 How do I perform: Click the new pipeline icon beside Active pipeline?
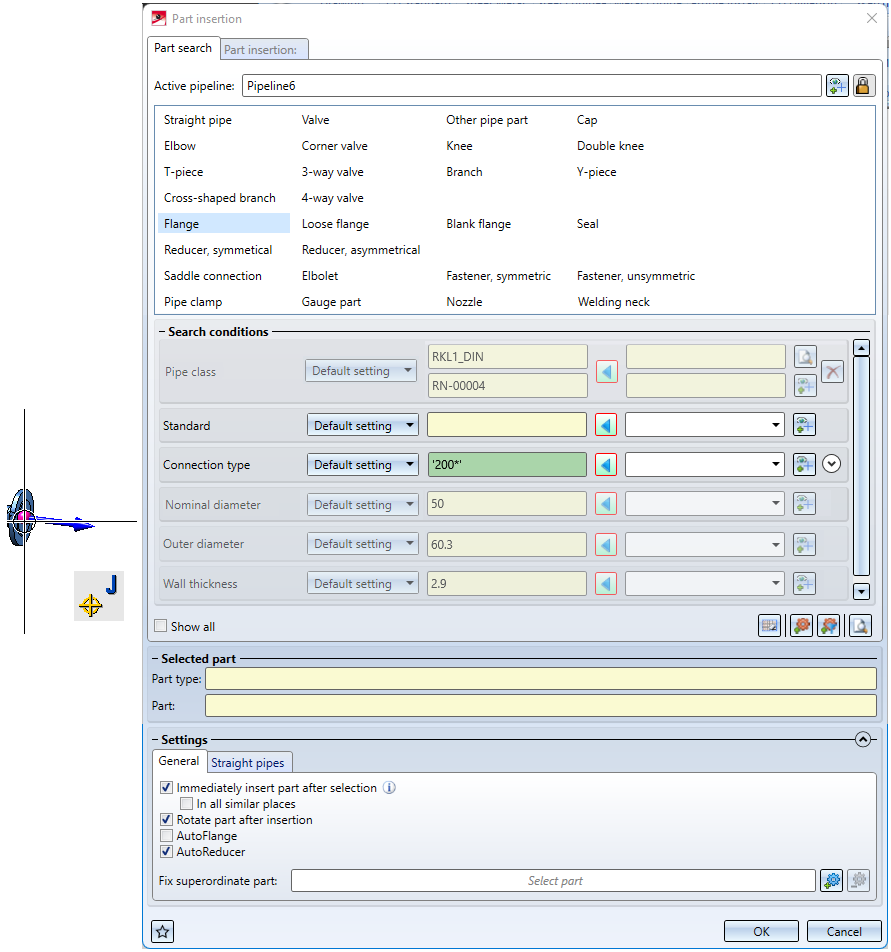click(x=837, y=86)
